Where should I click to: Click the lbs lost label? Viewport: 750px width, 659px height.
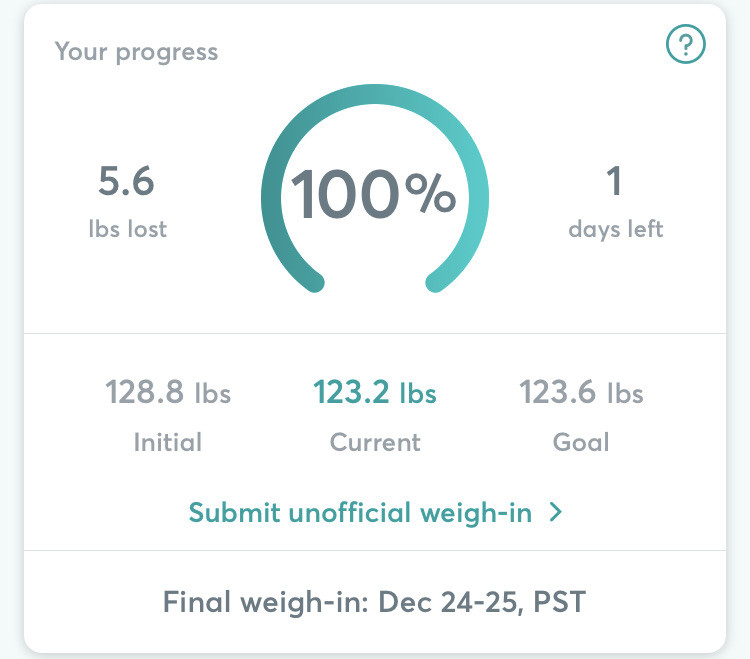tap(127, 229)
